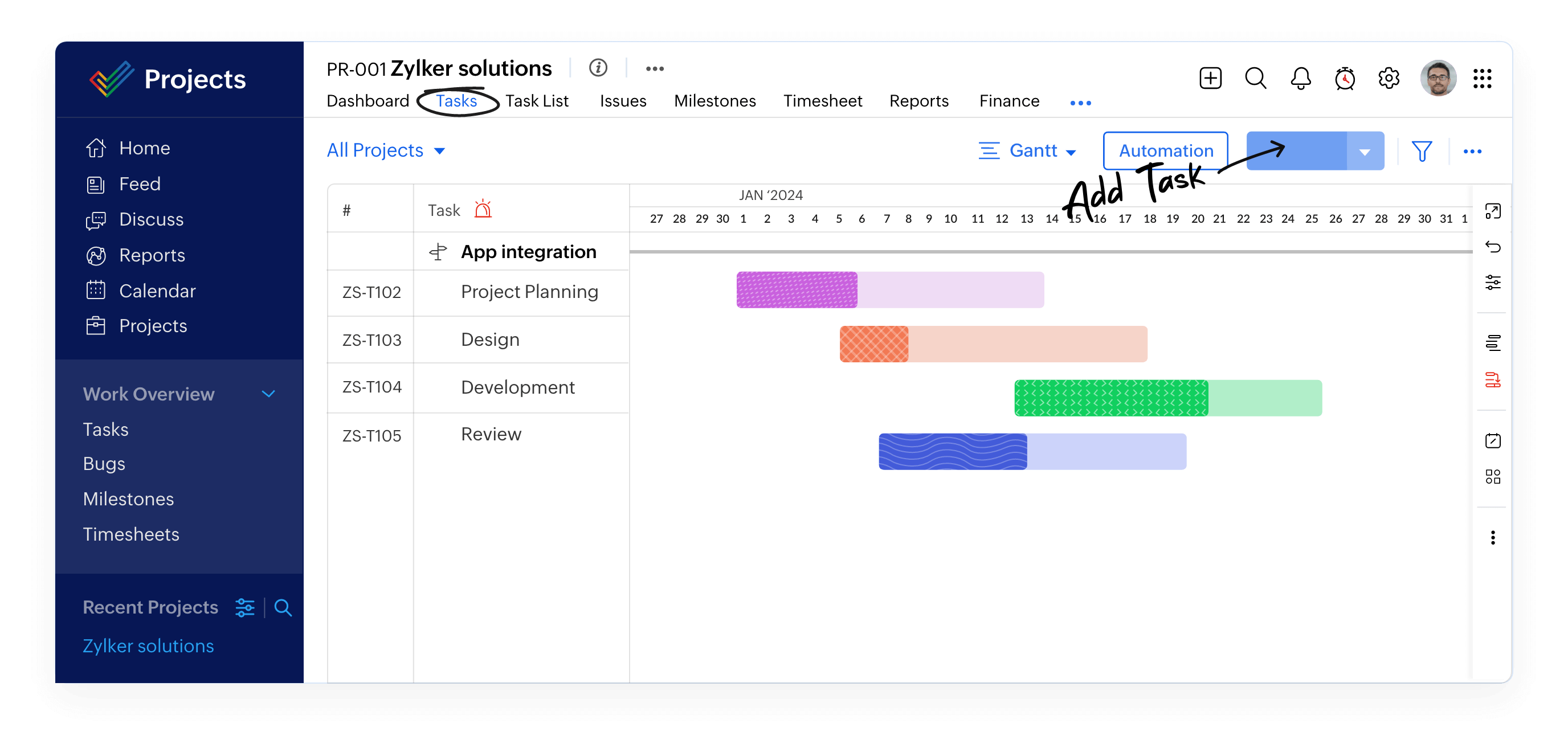The width and height of the screenshot is (1568, 752).
Task: Click the alarm clock icon
Action: click(x=1344, y=78)
